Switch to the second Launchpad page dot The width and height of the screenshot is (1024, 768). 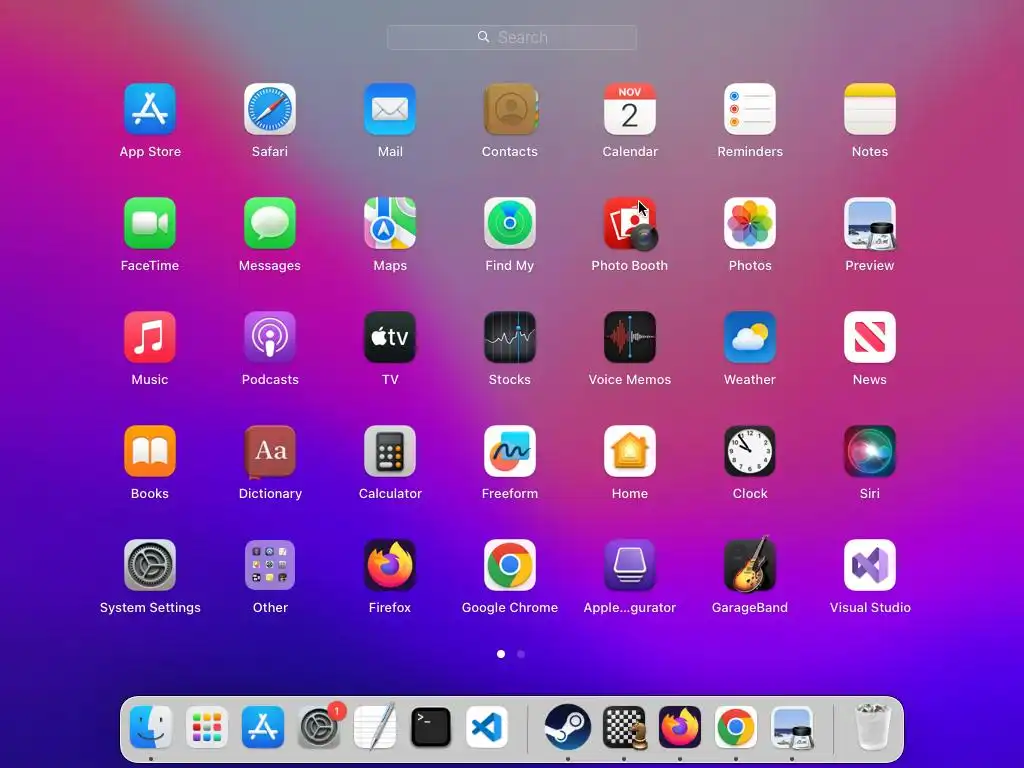pyautogui.click(x=521, y=654)
